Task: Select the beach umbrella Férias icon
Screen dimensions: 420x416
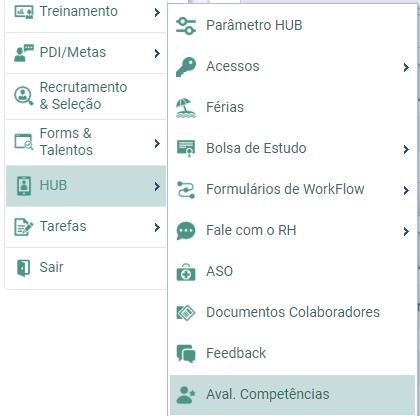Action: pyautogui.click(x=186, y=108)
